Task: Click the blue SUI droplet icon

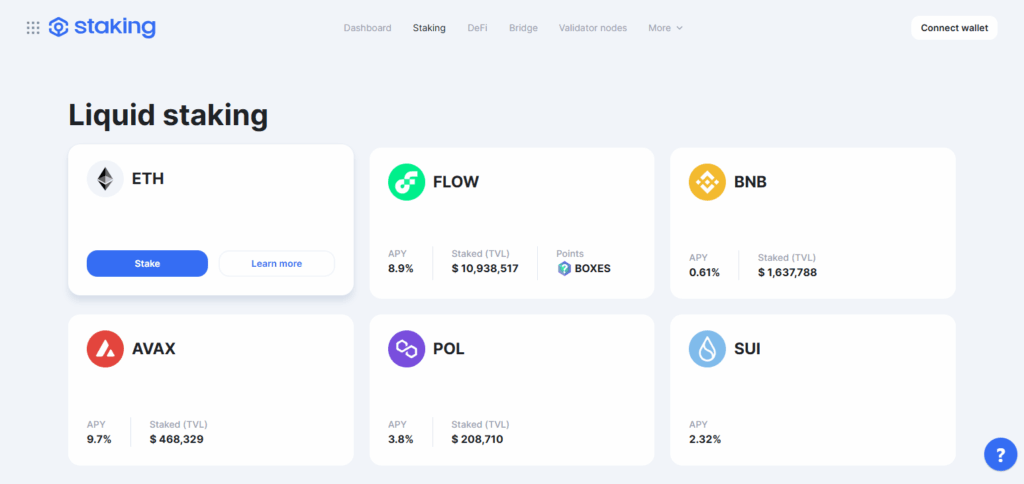Action: pyautogui.click(x=707, y=349)
